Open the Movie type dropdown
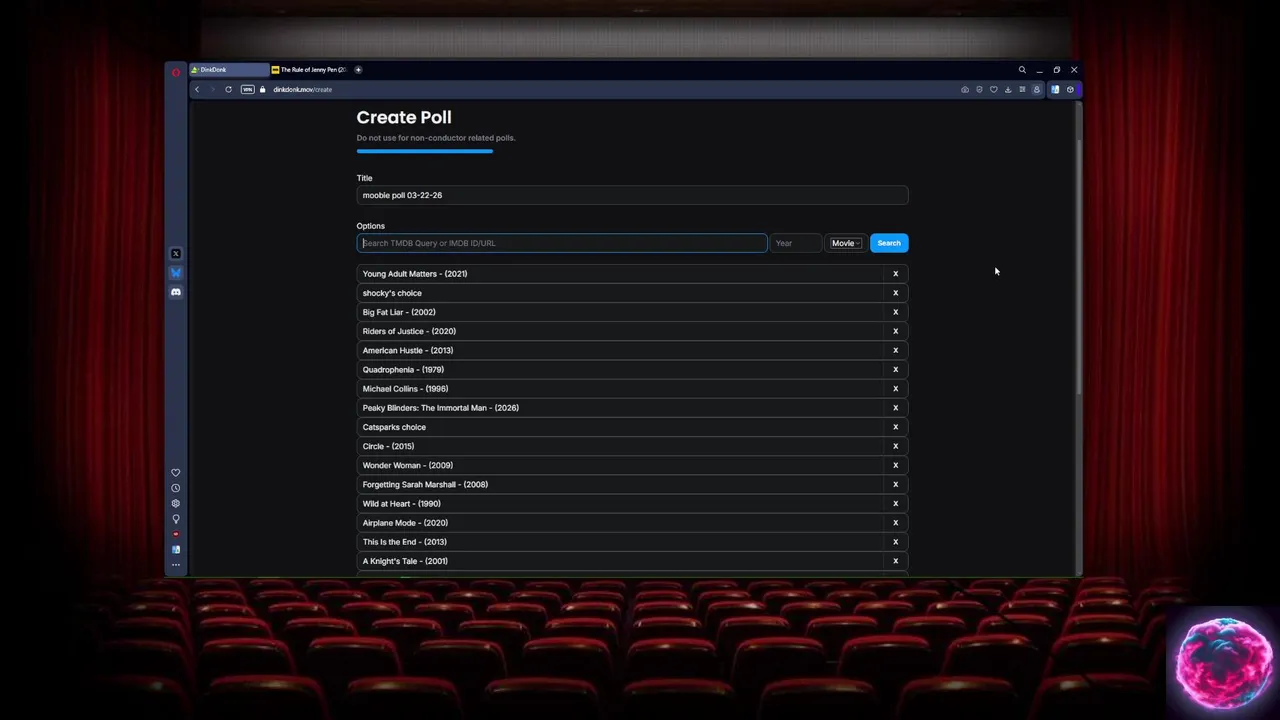Viewport: 1280px width, 720px height. pyautogui.click(x=846, y=243)
